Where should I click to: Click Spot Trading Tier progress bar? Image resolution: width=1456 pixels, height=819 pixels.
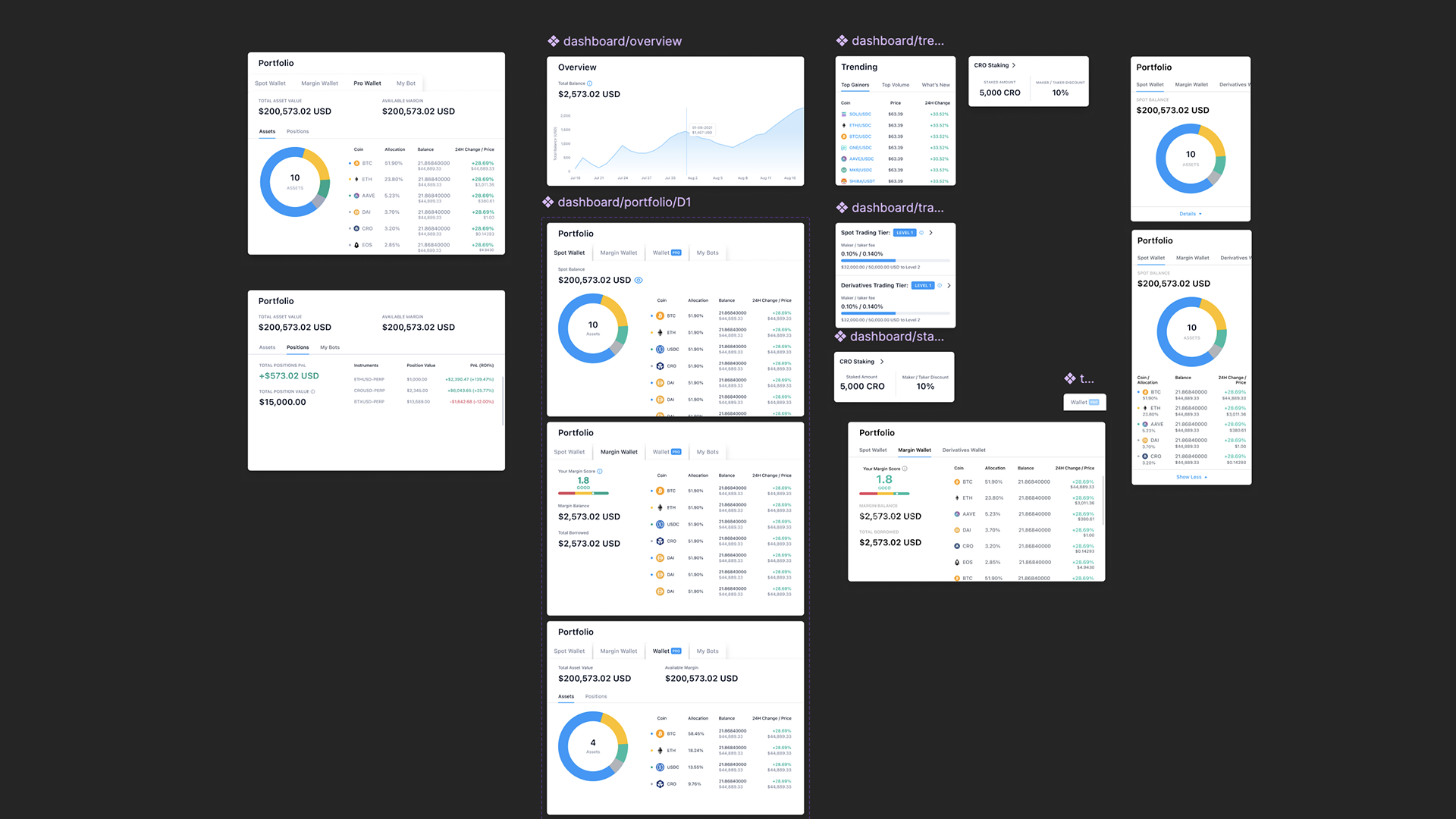tap(895, 261)
